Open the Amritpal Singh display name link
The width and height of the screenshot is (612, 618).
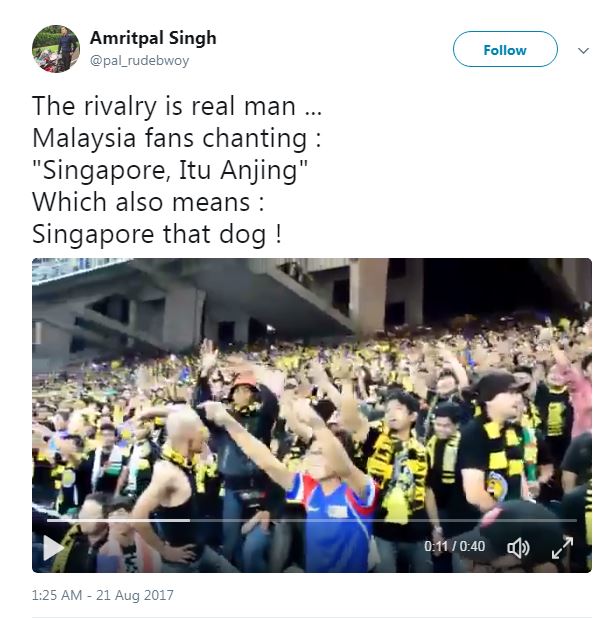coord(153,38)
